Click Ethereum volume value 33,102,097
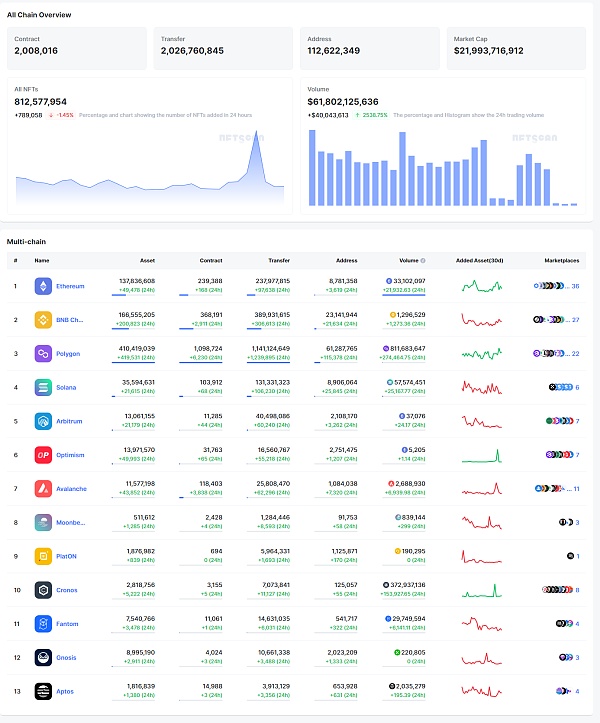The width and height of the screenshot is (600, 723). (409, 281)
